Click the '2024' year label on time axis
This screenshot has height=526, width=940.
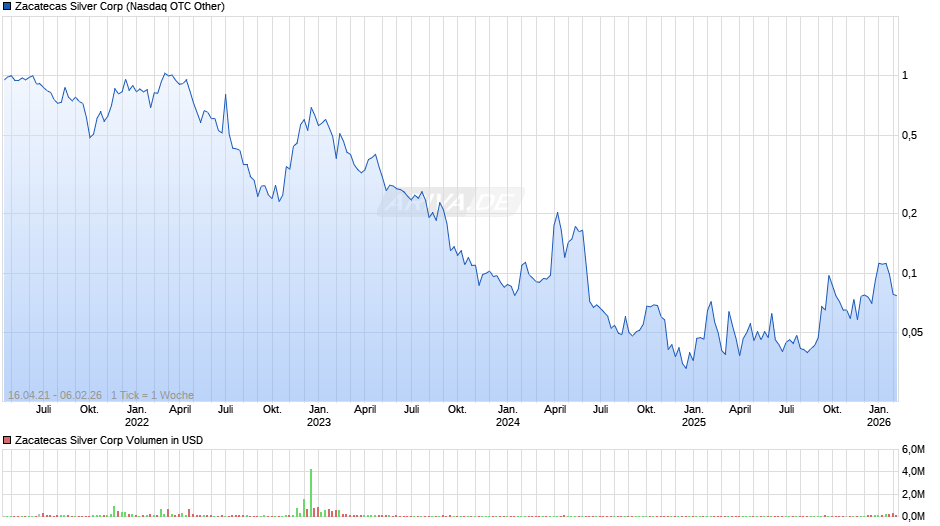[x=508, y=422]
